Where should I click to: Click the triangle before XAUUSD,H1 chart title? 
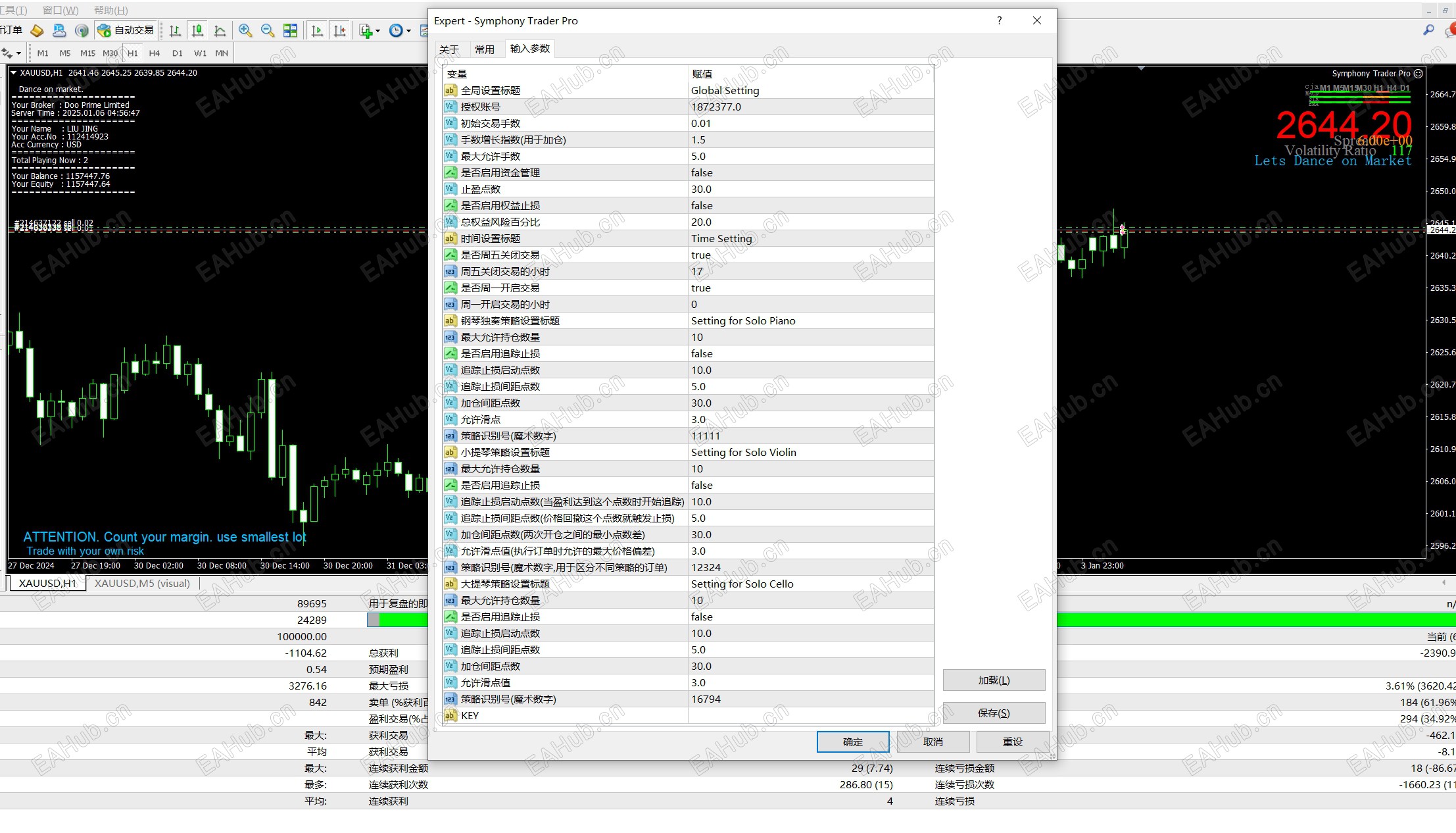click(14, 73)
